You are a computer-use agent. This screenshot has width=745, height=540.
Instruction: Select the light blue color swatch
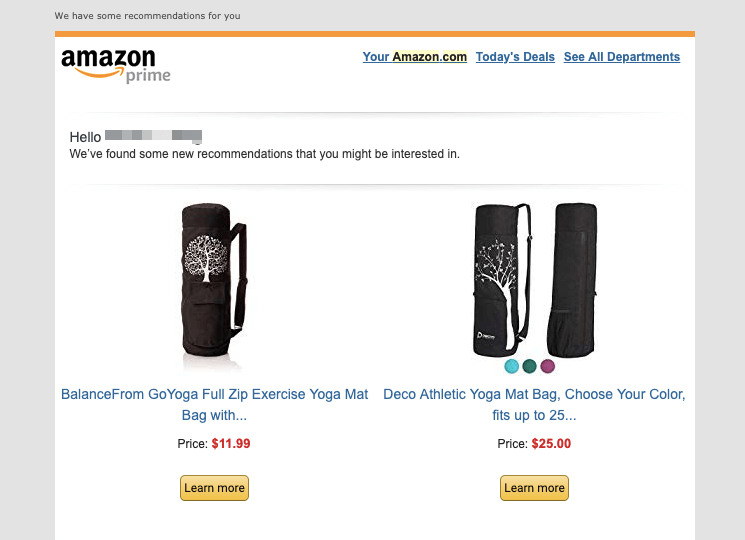[x=512, y=366]
